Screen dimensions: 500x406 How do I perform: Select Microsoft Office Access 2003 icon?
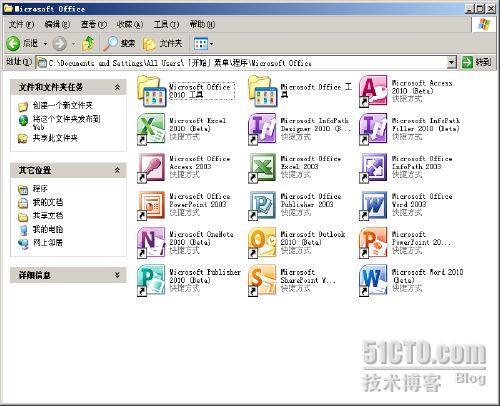(151, 167)
